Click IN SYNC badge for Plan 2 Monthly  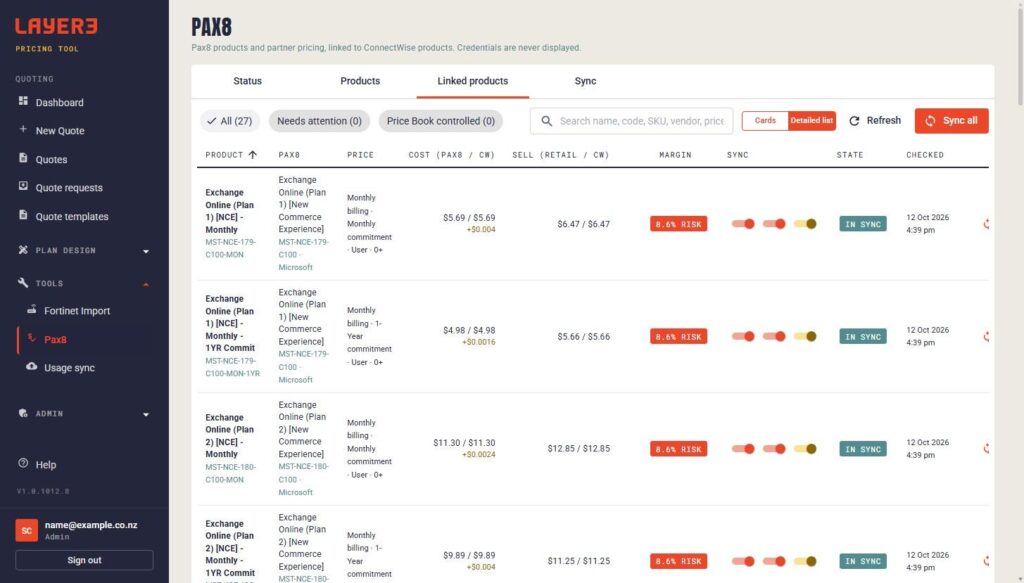pos(863,449)
